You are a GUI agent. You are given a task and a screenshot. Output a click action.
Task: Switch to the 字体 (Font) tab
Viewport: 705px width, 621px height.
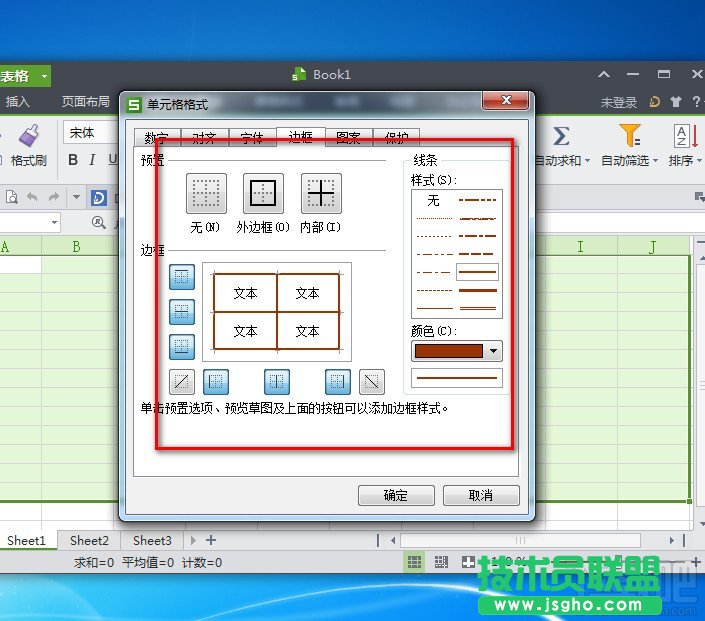[x=252, y=138]
